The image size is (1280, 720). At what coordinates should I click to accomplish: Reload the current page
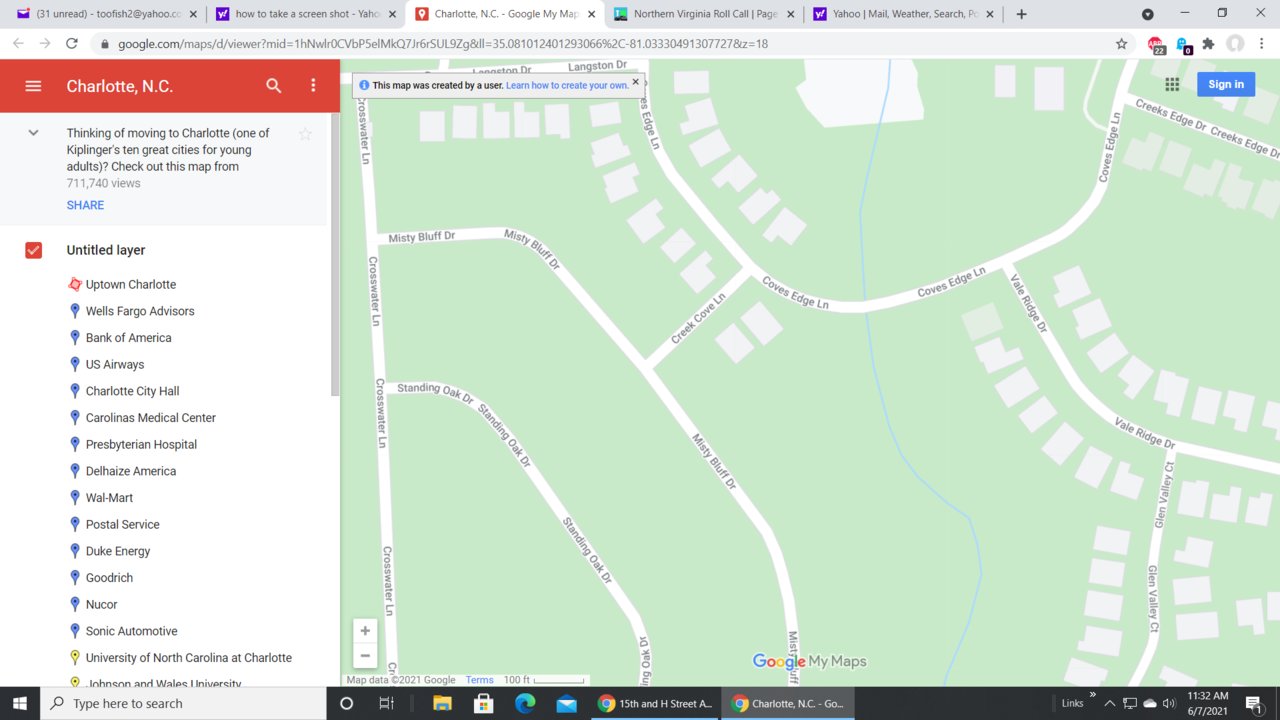[71, 44]
